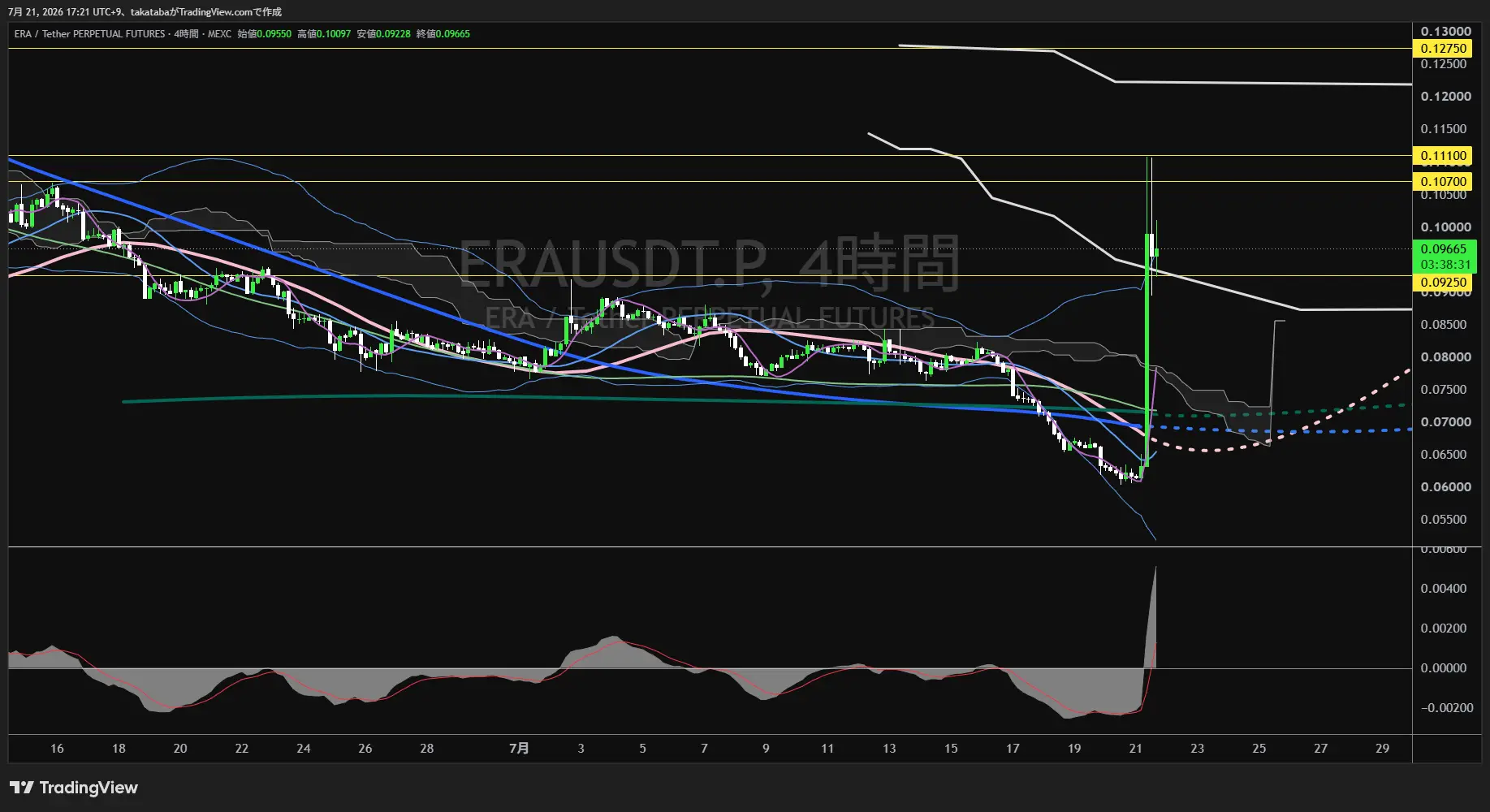1490x812 pixels.
Task: Click date 13 on the time axis
Action: click(x=889, y=749)
